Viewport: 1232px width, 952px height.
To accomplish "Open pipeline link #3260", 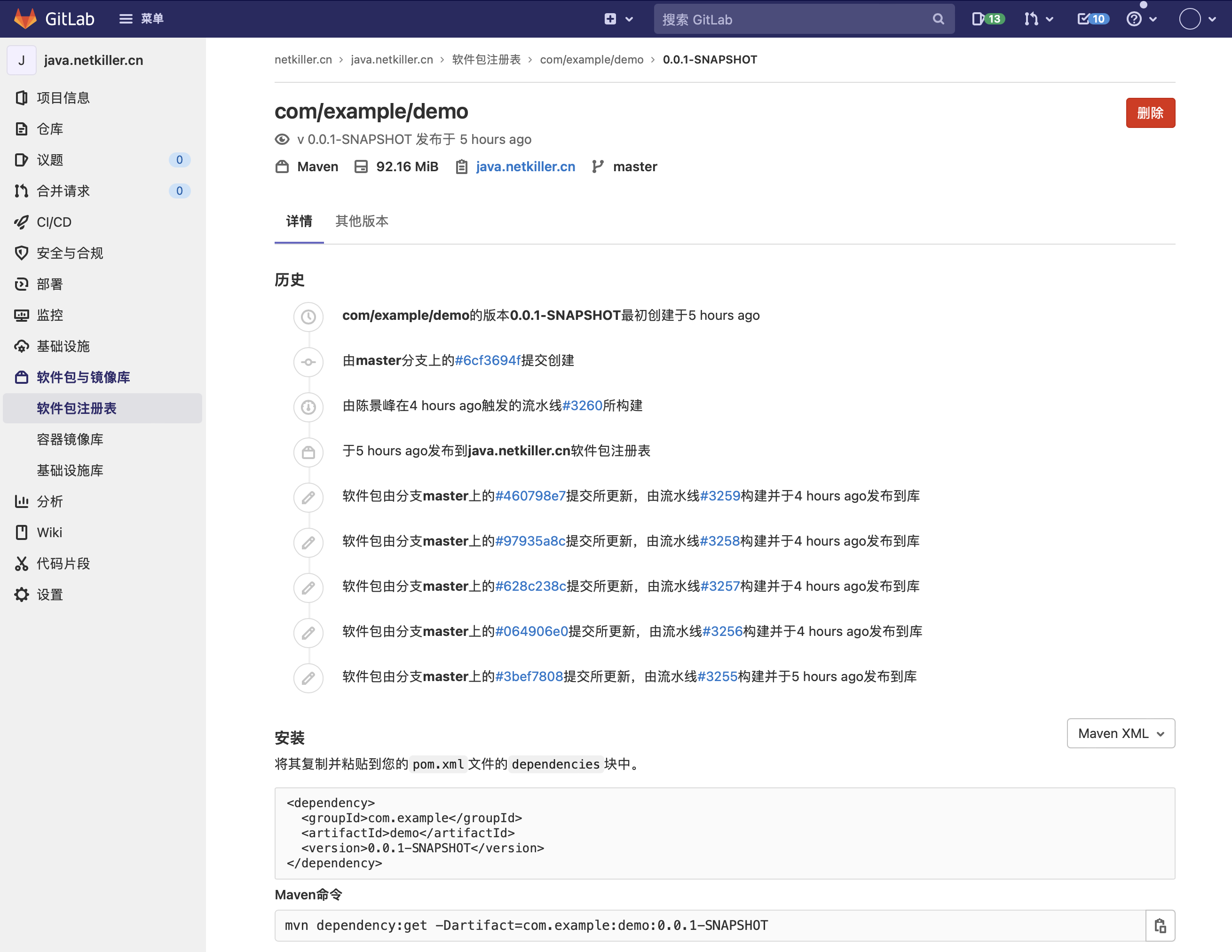I will tap(582, 405).
